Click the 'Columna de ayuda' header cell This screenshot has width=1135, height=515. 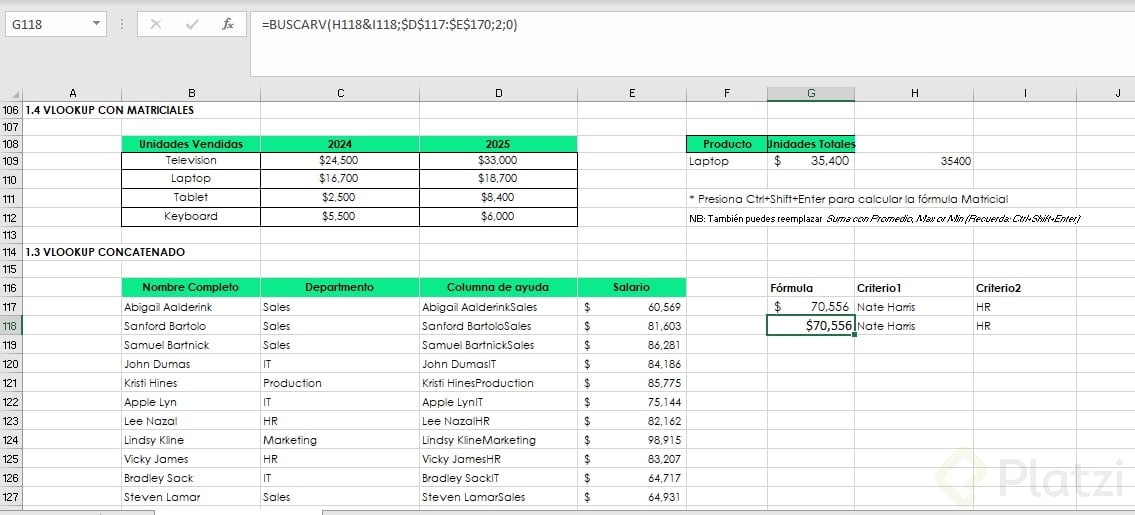tap(499, 288)
